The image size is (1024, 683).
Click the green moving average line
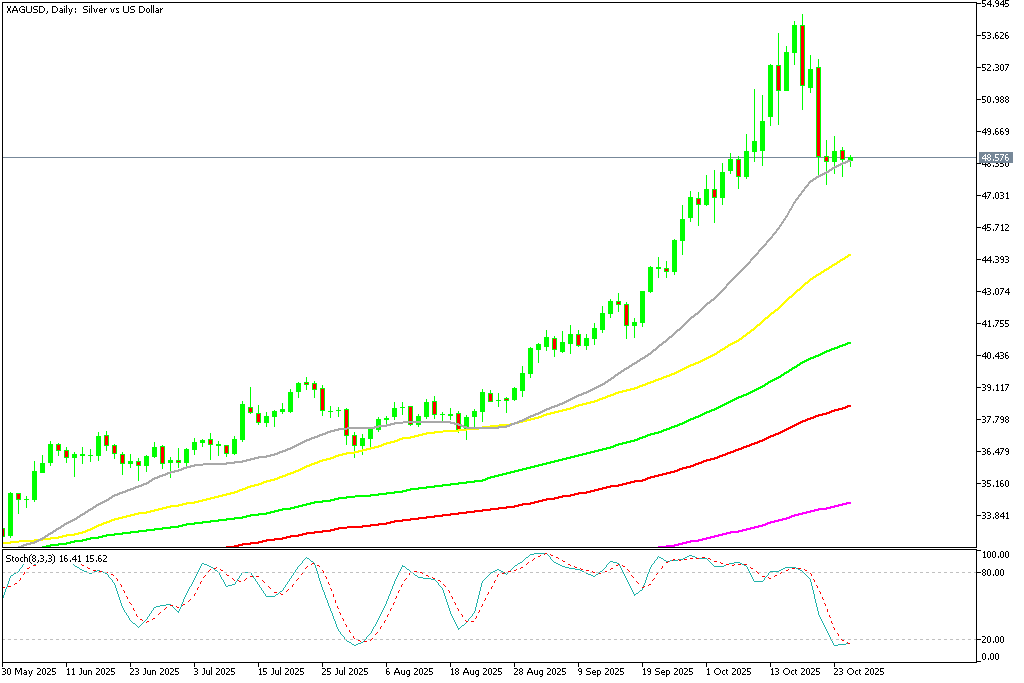[x=700, y=417]
